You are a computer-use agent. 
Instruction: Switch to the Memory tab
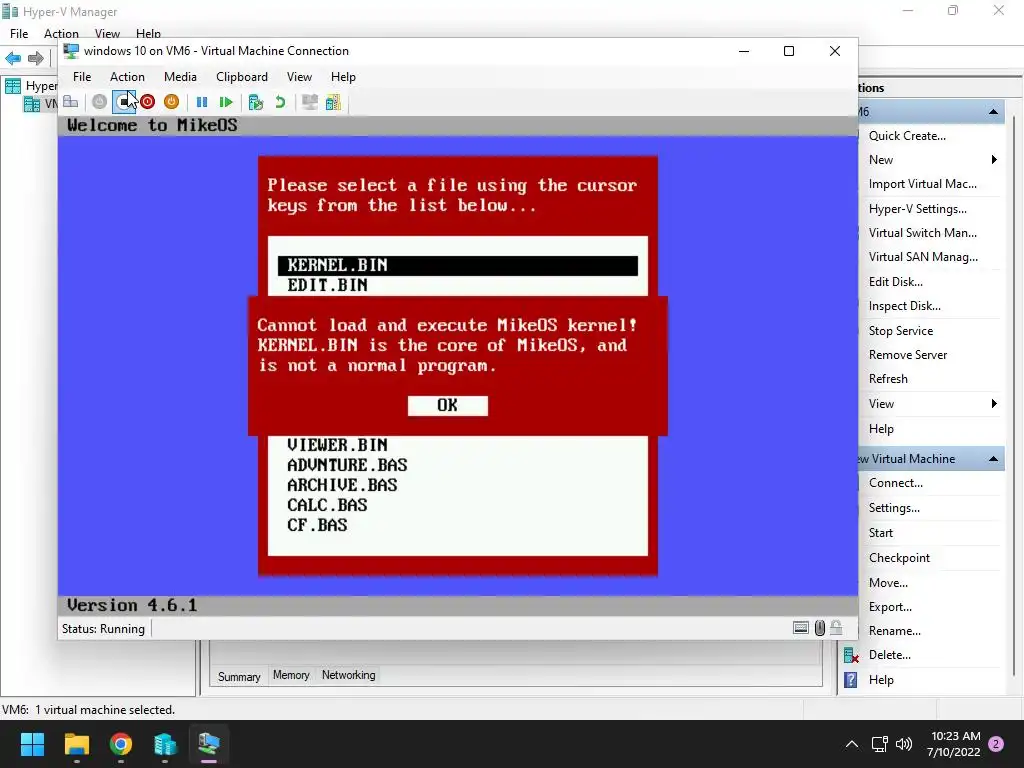[291, 675]
